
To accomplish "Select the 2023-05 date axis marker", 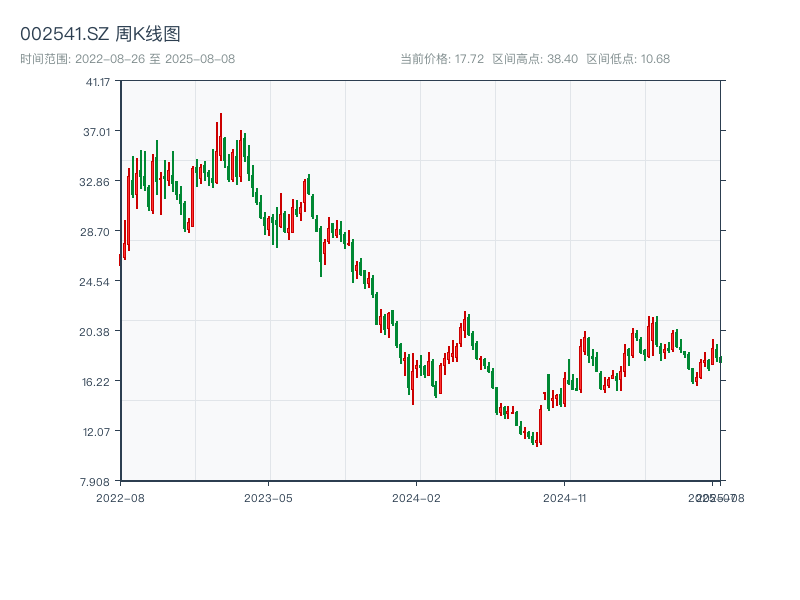I will 268,497.
